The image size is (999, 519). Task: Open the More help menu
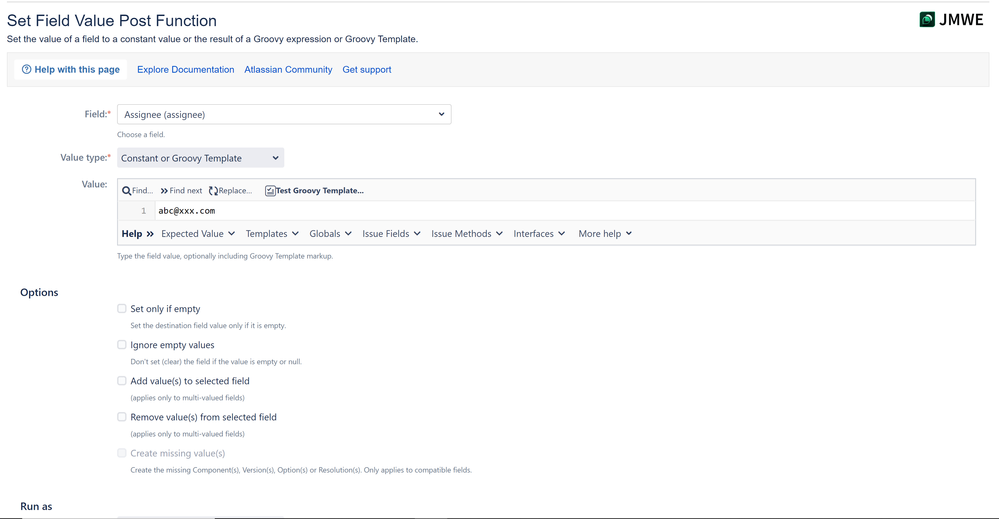(605, 234)
